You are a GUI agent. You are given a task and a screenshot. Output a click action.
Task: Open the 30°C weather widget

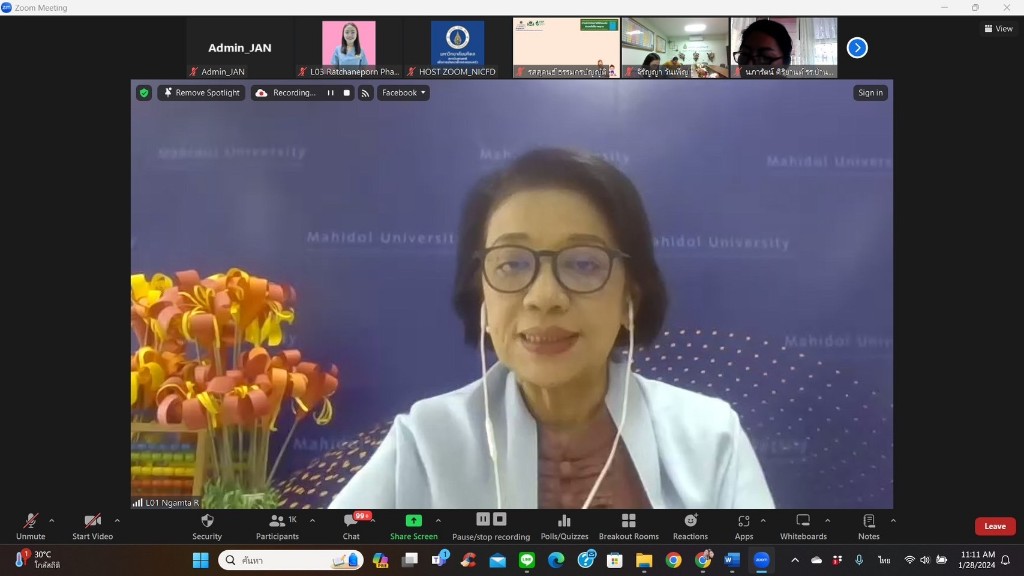pyautogui.click(x=38, y=560)
